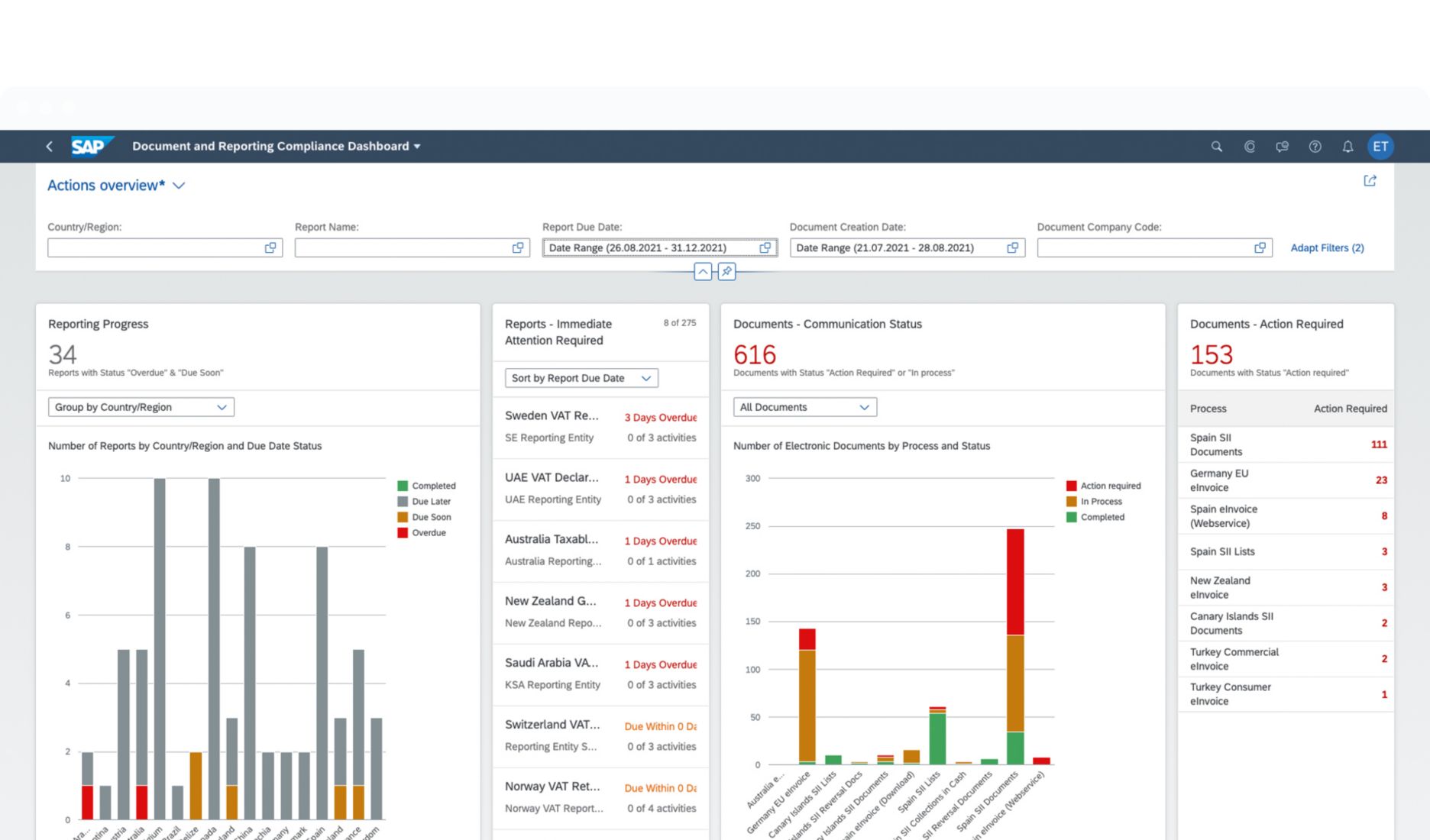Click the Overdue red legend swatch
Viewport: 1430px width, 840px height.
click(x=403, y=533)
